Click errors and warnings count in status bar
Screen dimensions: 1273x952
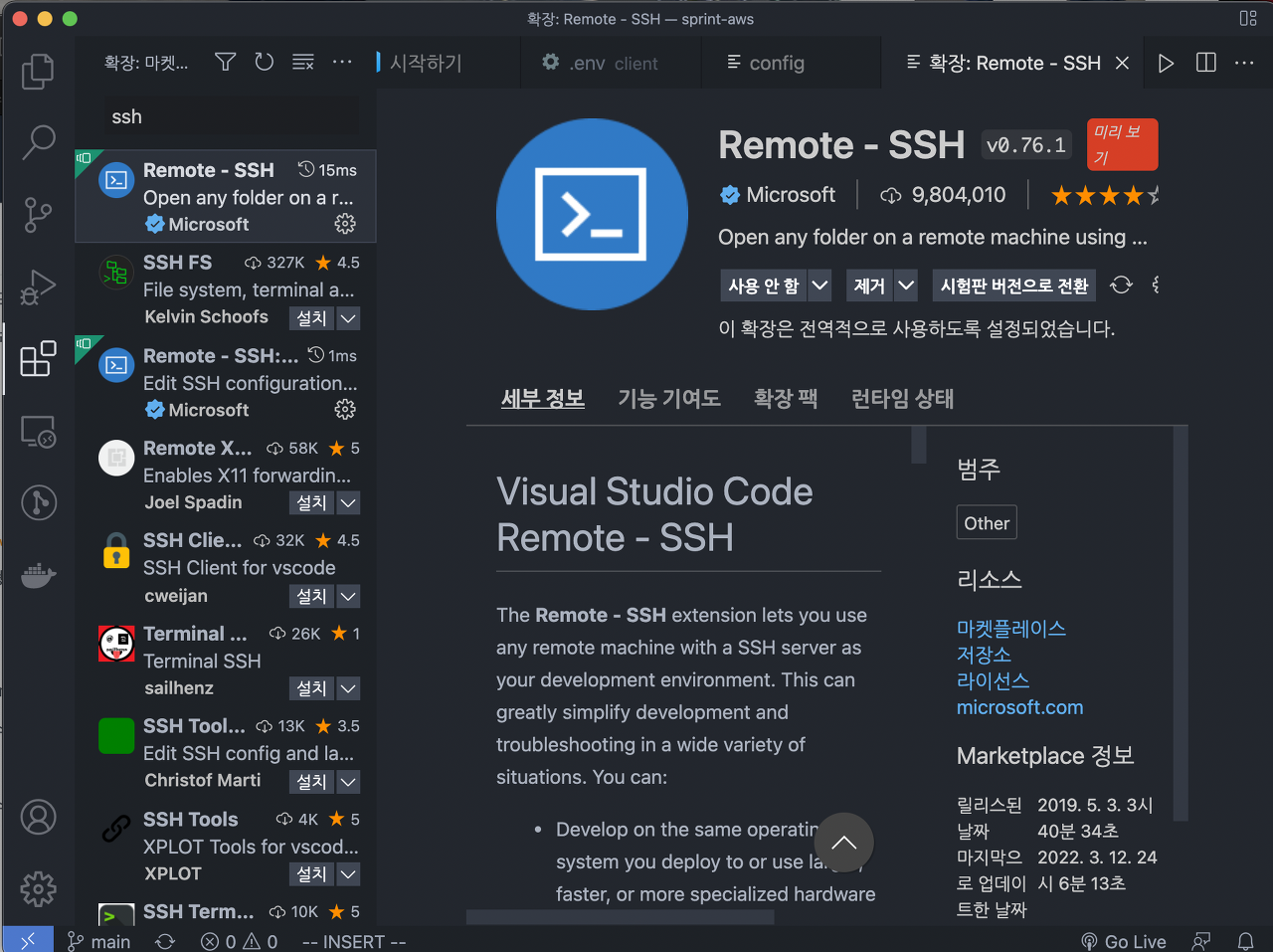(239, 941)
